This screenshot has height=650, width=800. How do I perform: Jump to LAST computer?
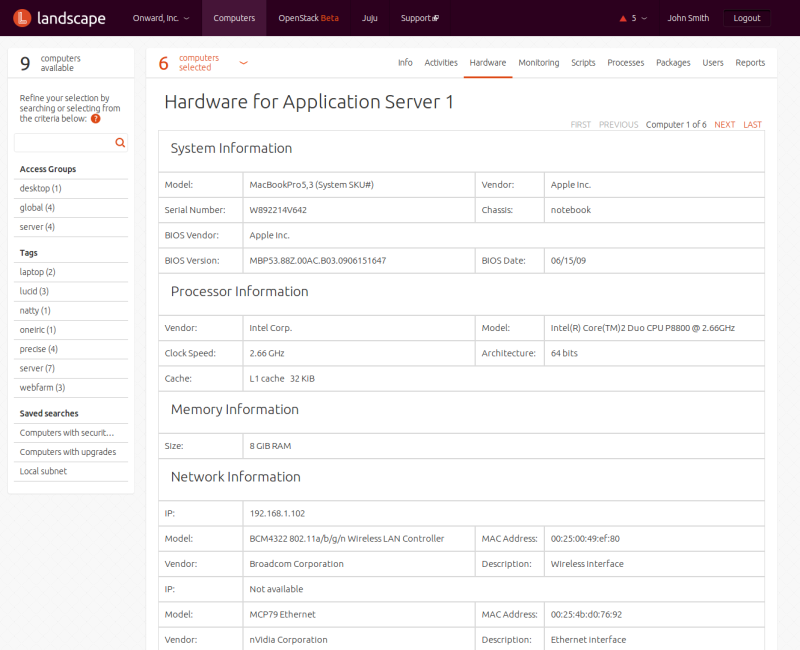click(x=752, y=125)
